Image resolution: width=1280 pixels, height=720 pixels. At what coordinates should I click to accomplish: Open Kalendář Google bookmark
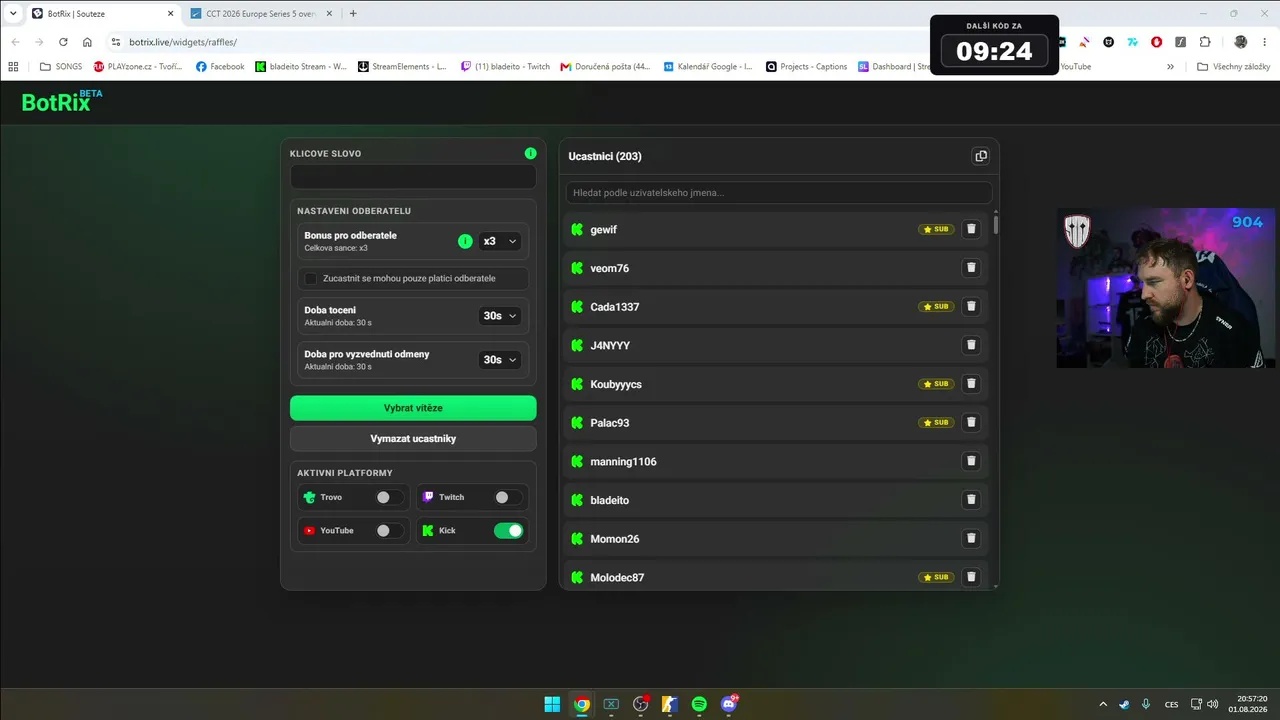coord(708,67)
